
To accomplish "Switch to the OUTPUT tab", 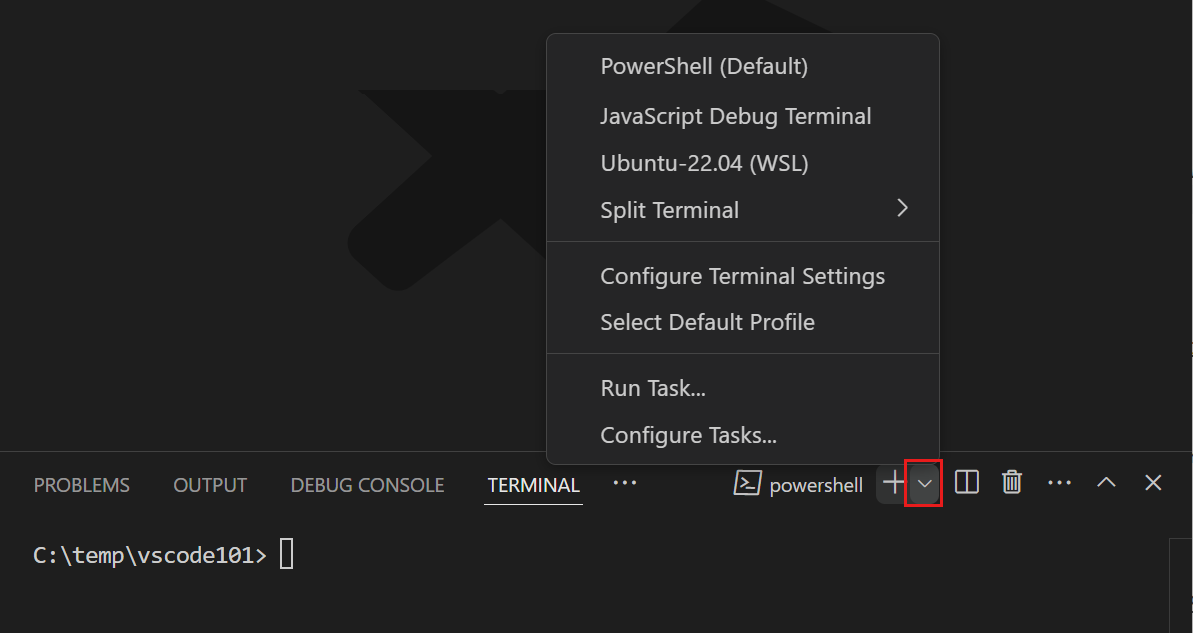I will click(209, 485).
